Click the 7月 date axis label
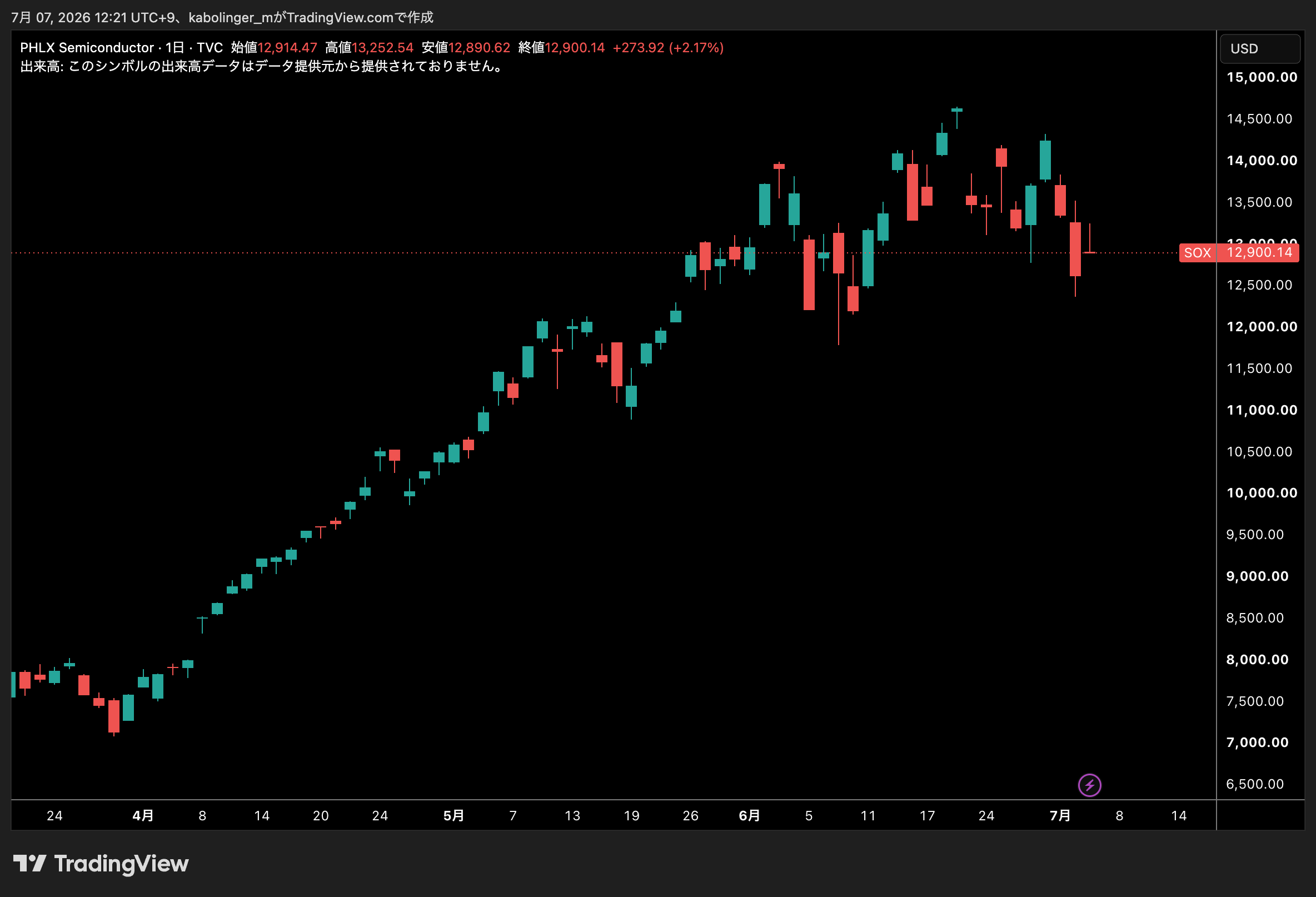Viewport: 1316px width, 897px height. coord(1060,815)
